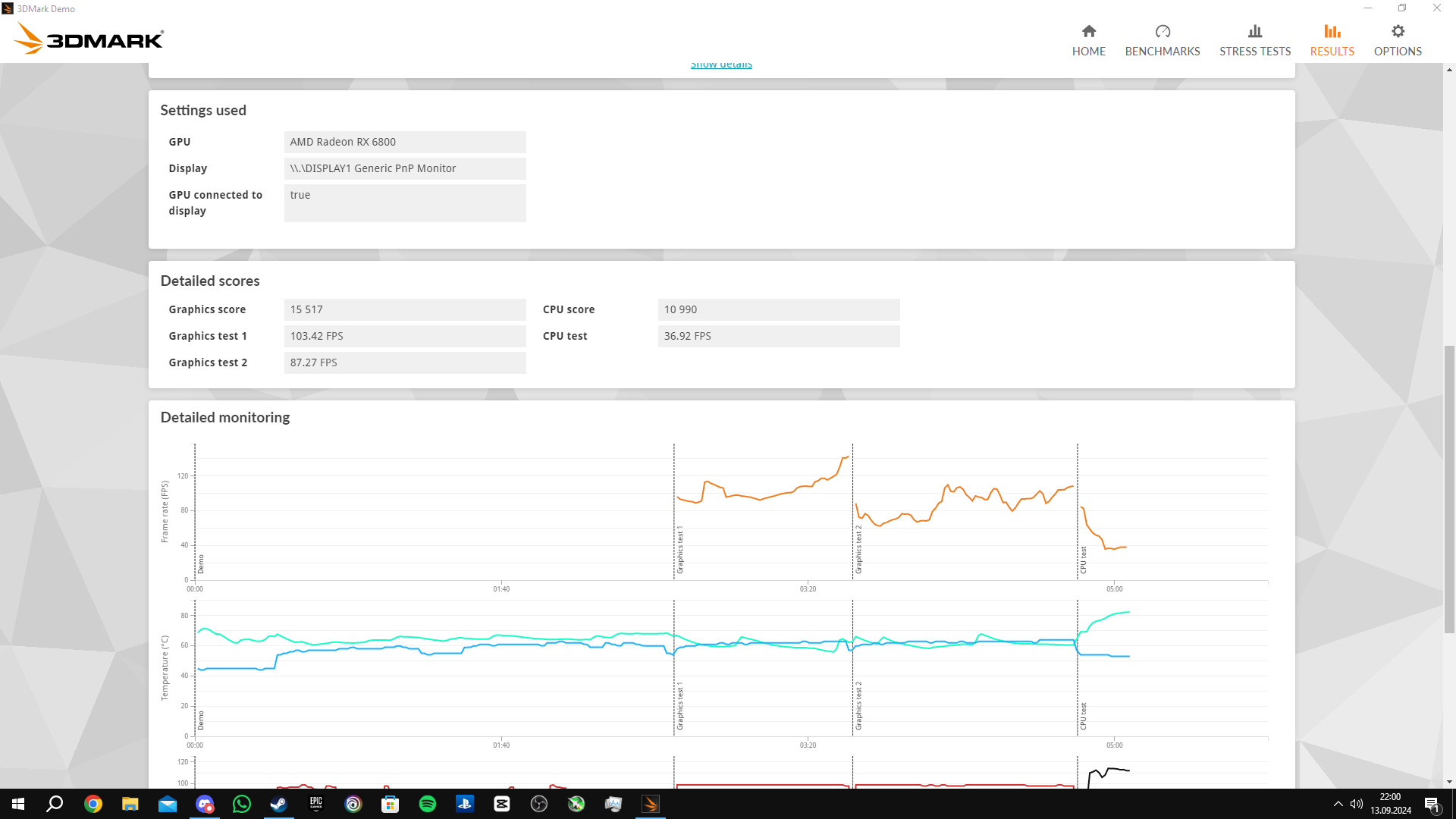Click the Graphics test 1 marker on the frame rate chart
The width and height of the screenshot is (1456, 819).
pos(680,550)
